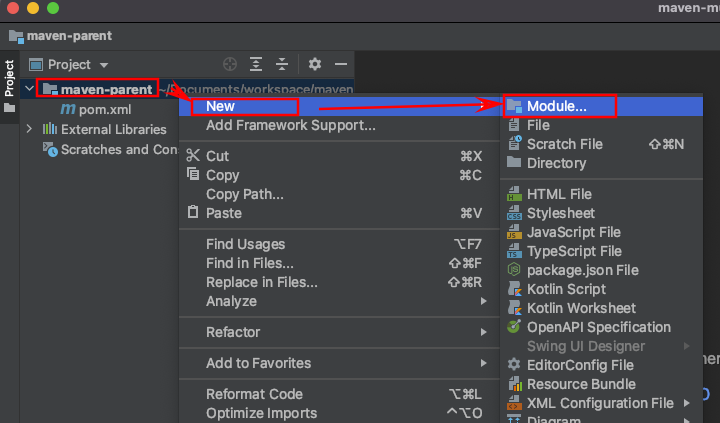
Task: Click the TS TypeScript File icon
Action: point(514,251)
